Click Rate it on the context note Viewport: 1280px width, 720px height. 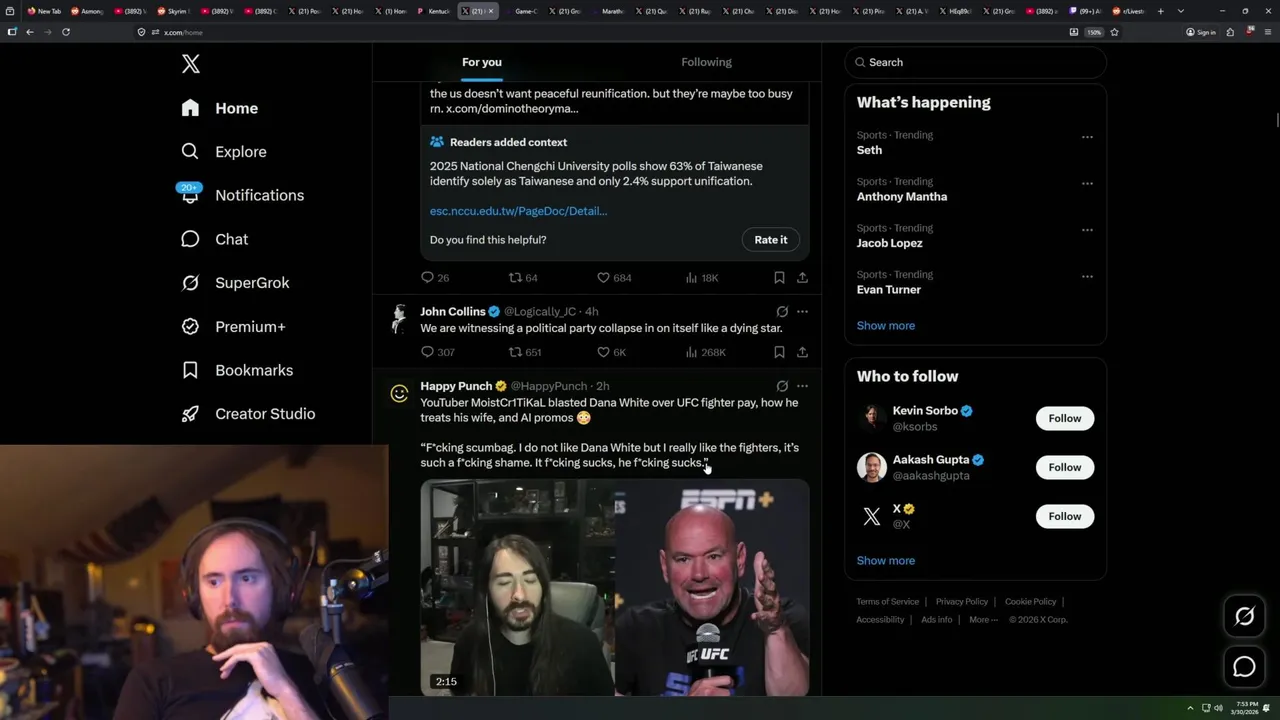pos(770,240)
